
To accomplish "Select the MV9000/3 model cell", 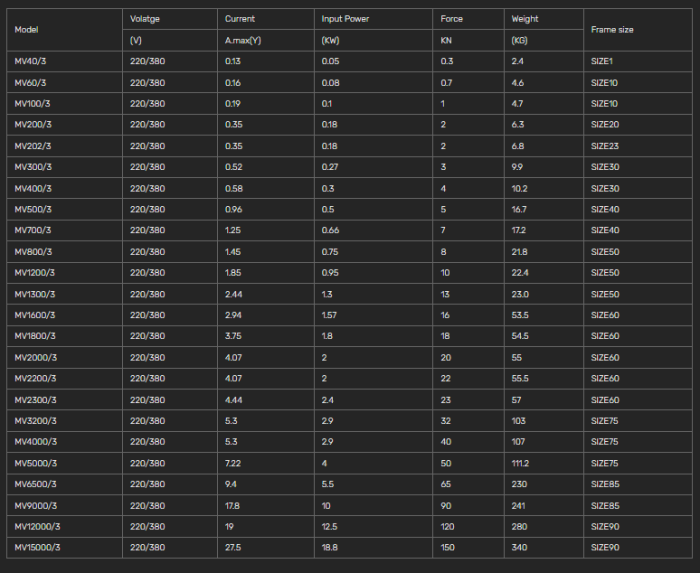I will coord(35,505).
